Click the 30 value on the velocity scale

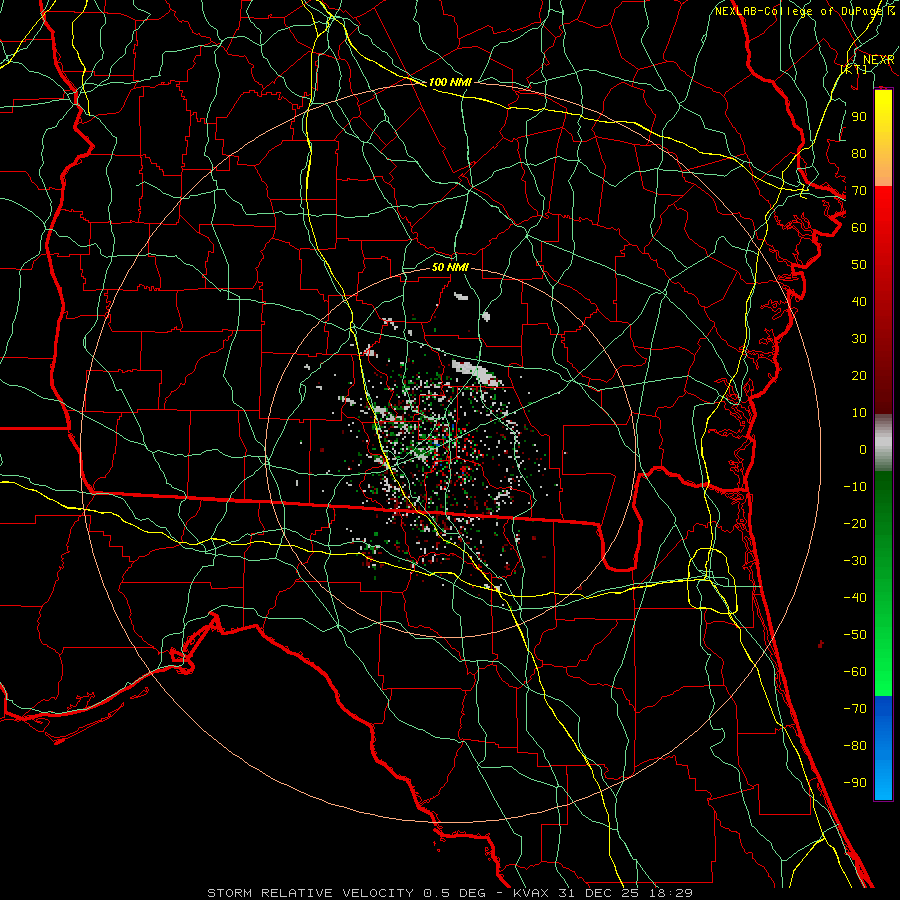(859, 339)
